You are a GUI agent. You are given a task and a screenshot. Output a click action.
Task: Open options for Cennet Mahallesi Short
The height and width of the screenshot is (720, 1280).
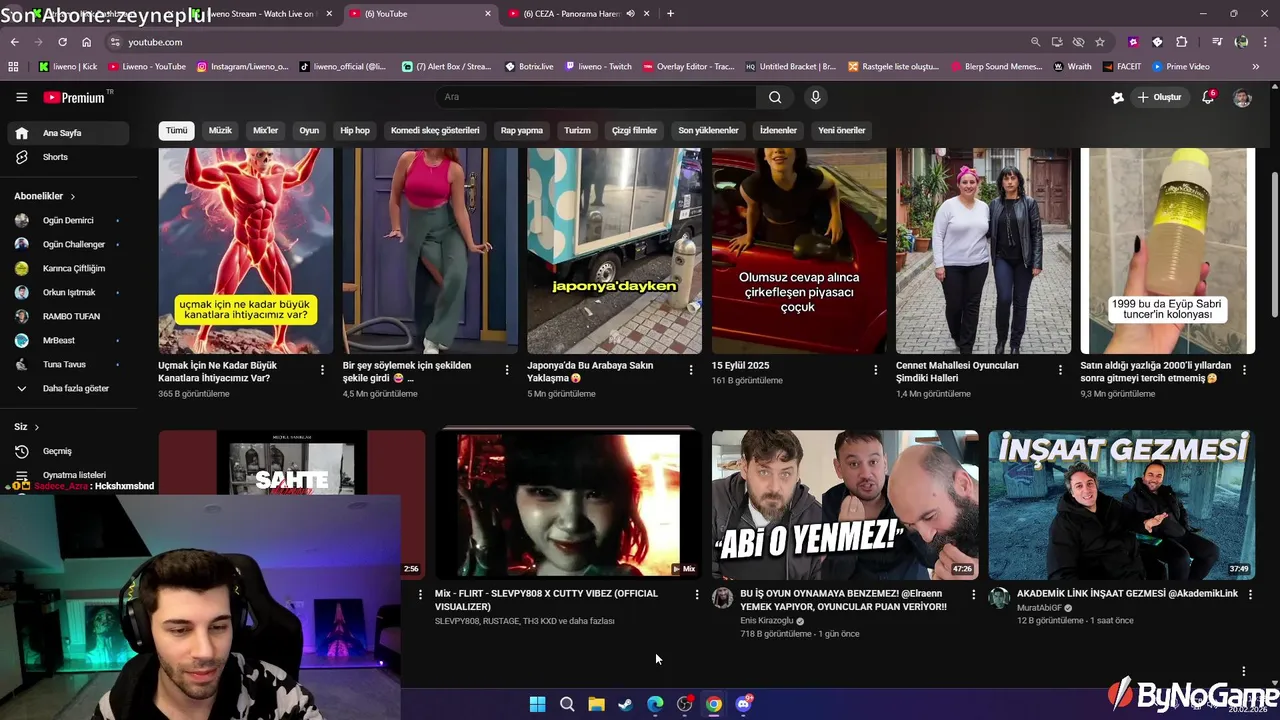pyautogui.click(x=1060, y=370)
